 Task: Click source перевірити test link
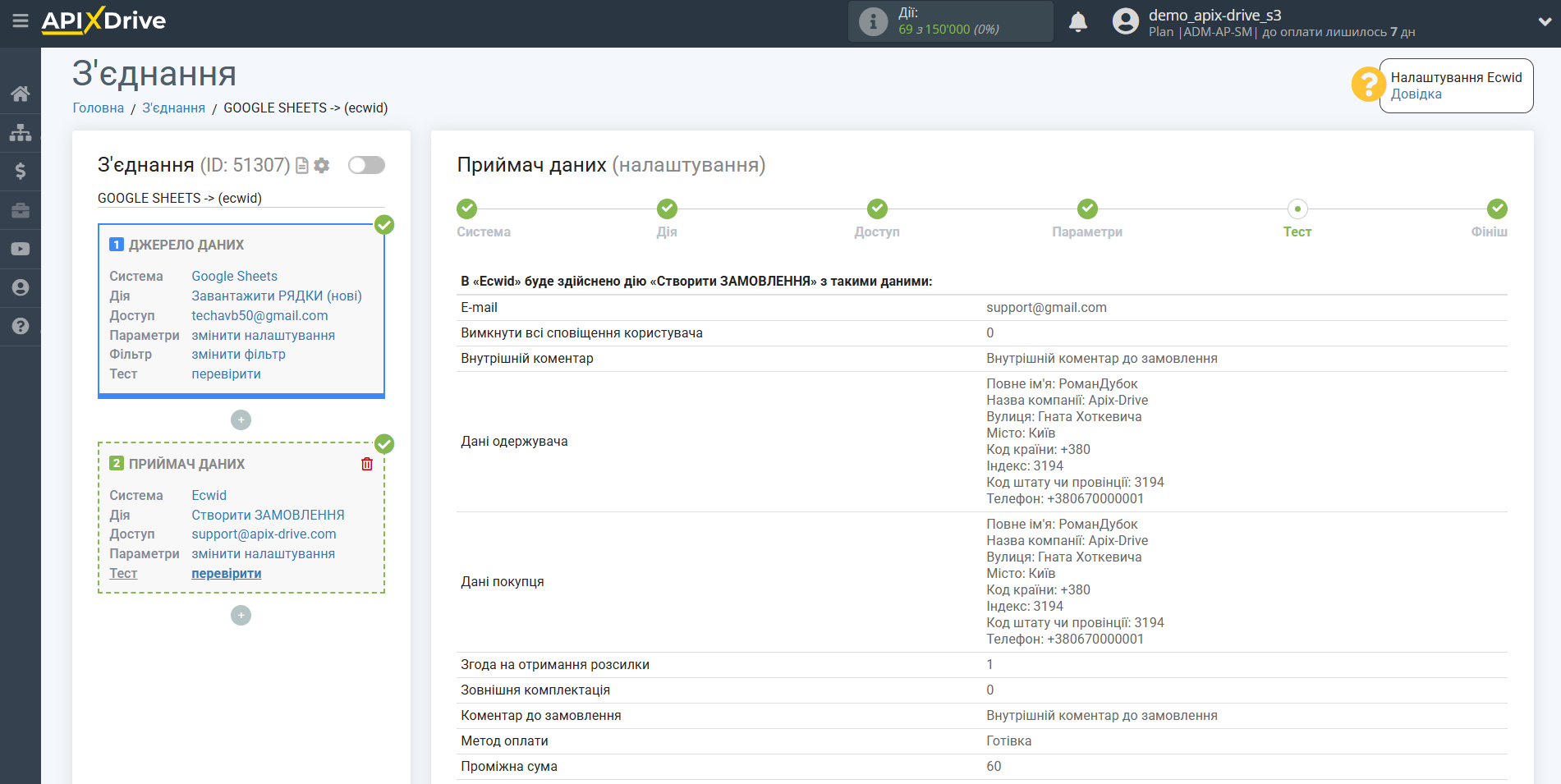(226, 374)
